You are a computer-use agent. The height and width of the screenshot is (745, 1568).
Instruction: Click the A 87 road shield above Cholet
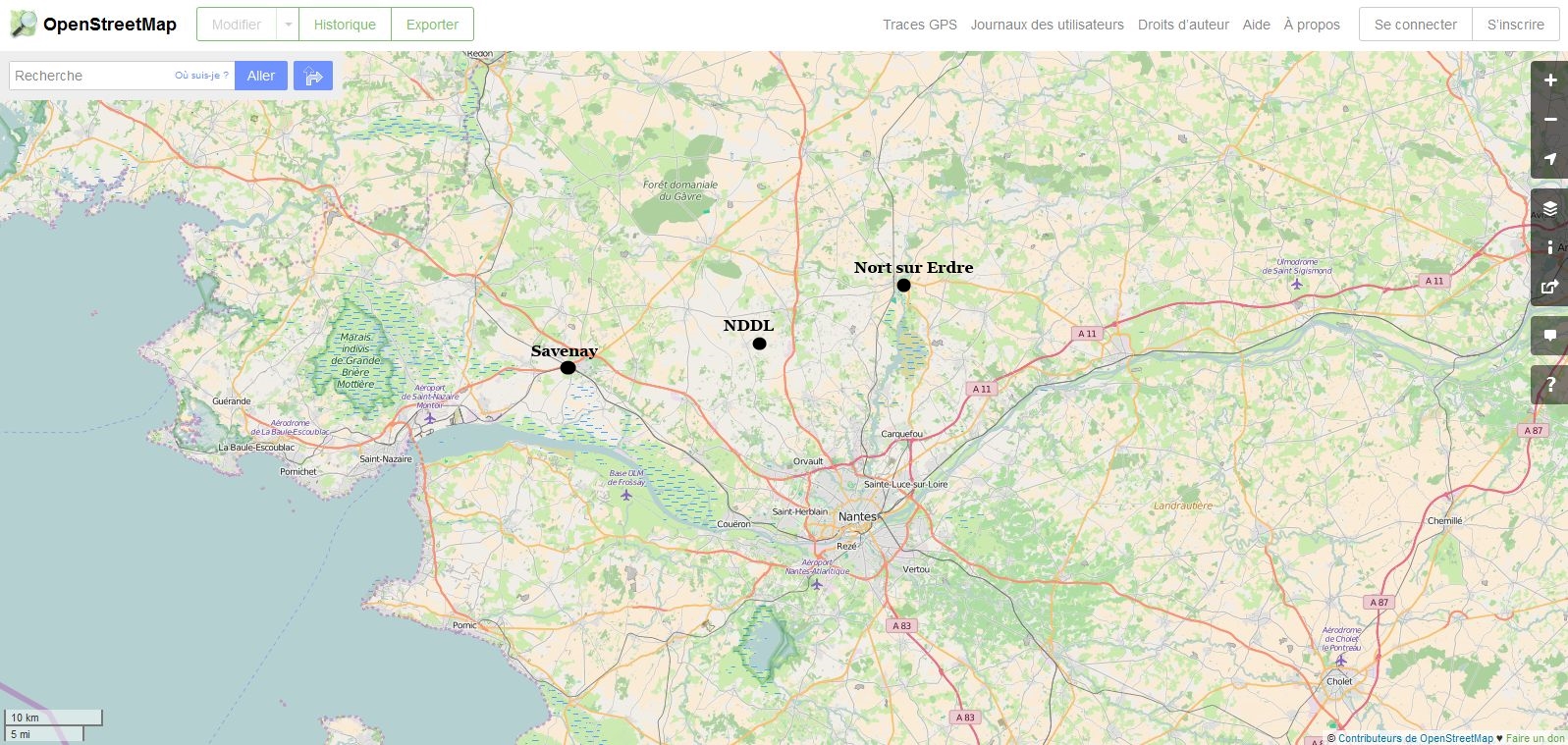pos(1379,602)
